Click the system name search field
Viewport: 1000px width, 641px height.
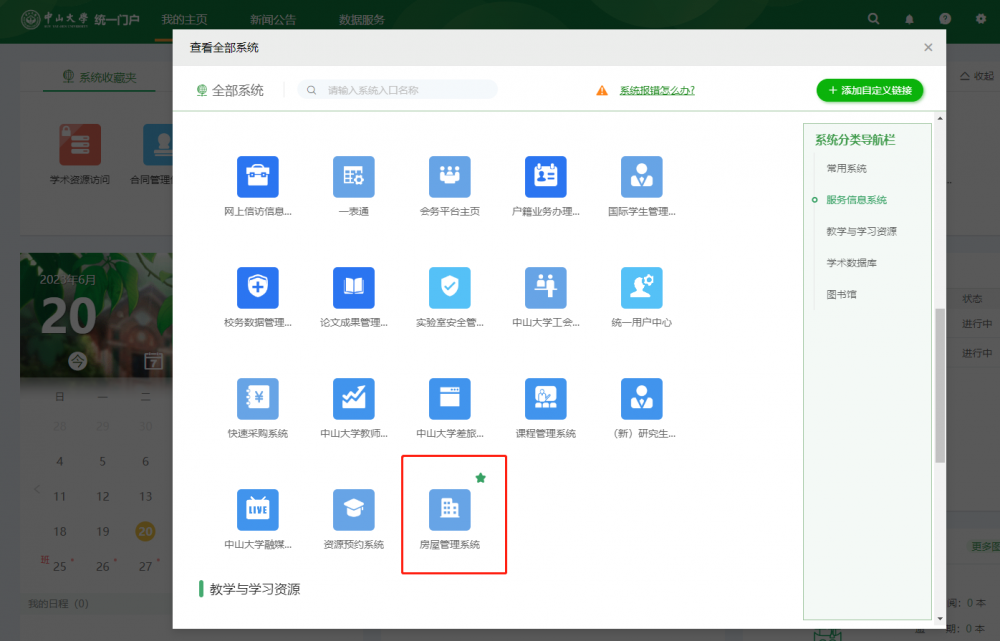tap(397, 90)
